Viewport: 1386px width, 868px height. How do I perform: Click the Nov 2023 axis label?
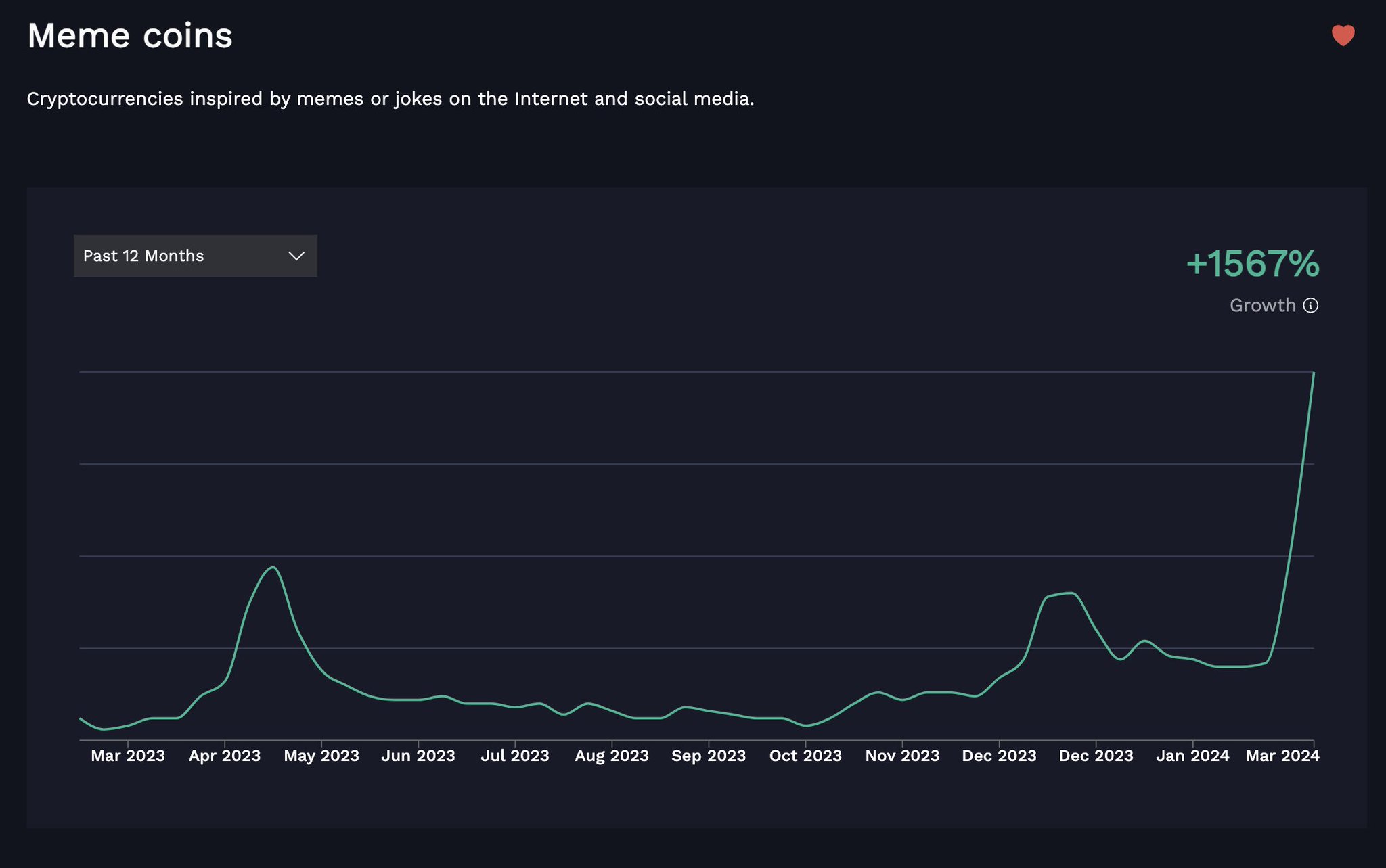click(902, 756)
